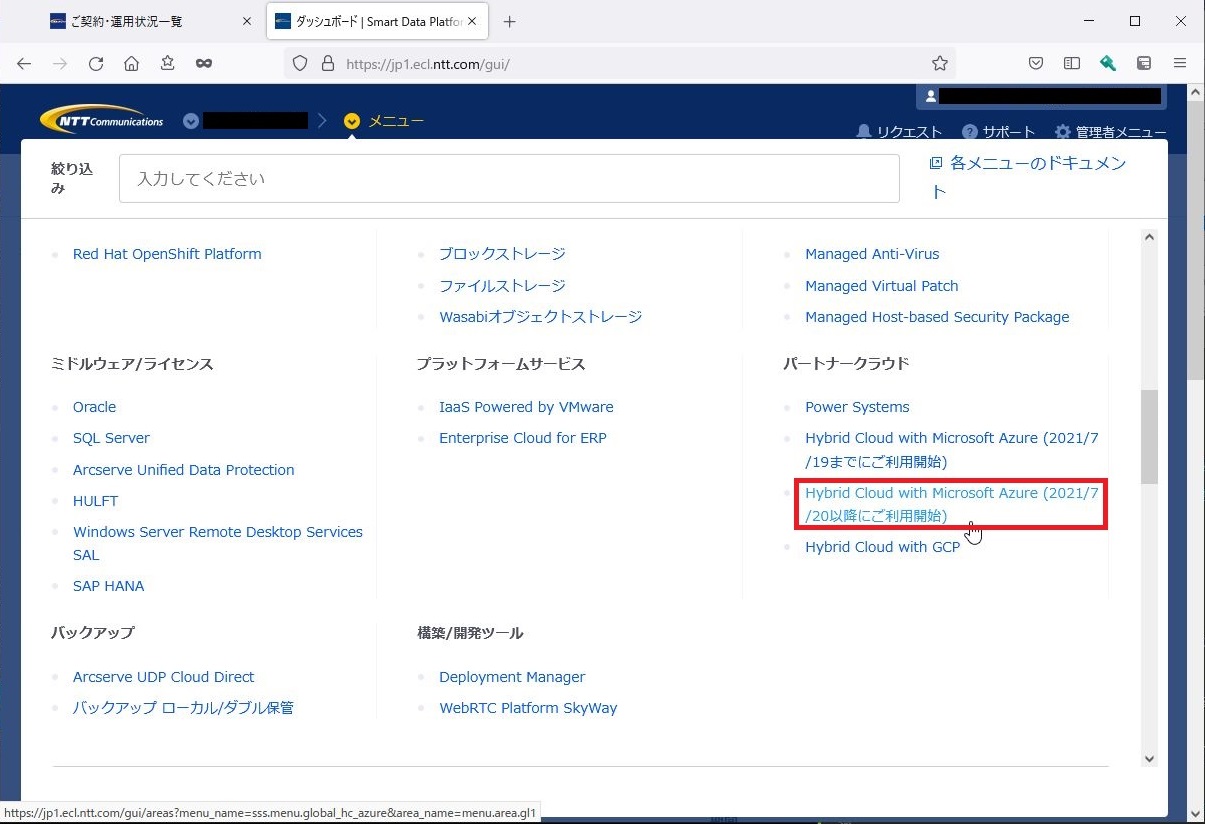This screenshot has width=1205, height=824.
Task: Open the Pocket save icon in toolbar
Action: point(1036,63)
